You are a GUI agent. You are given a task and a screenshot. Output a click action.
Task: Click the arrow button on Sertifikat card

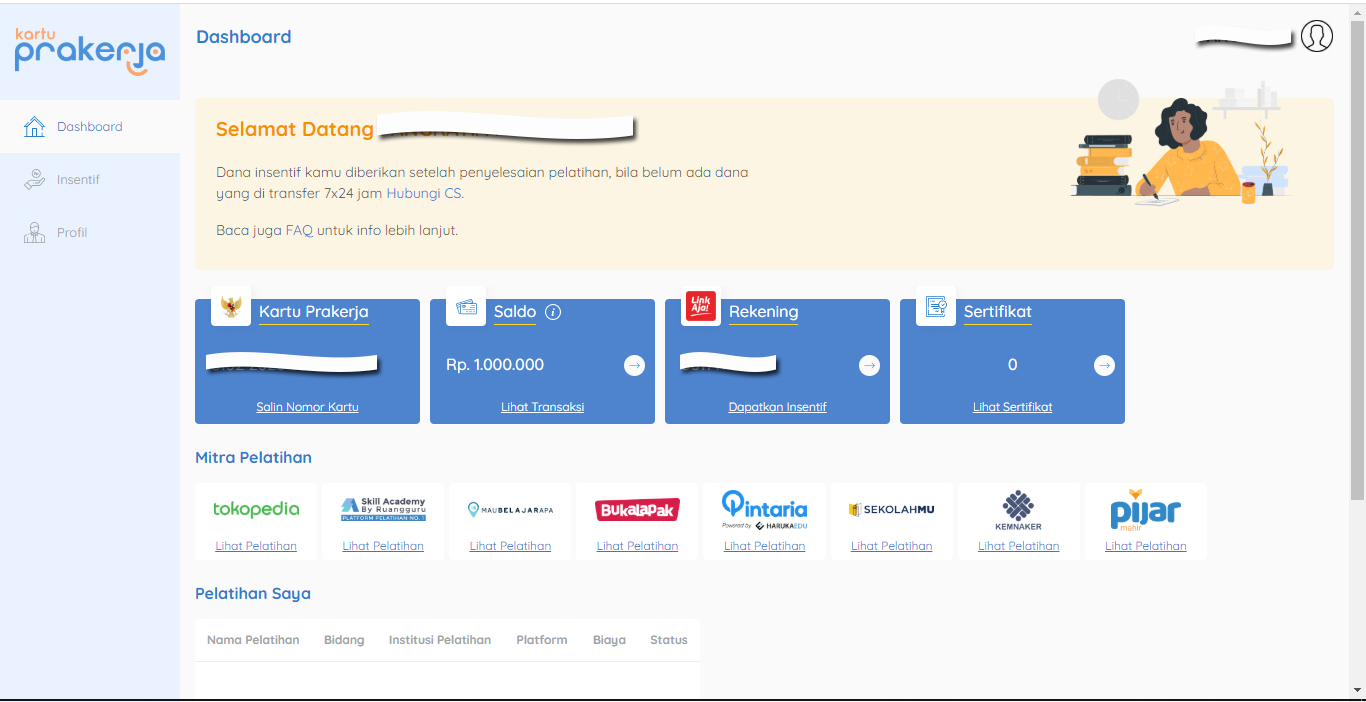point(1104,365)
